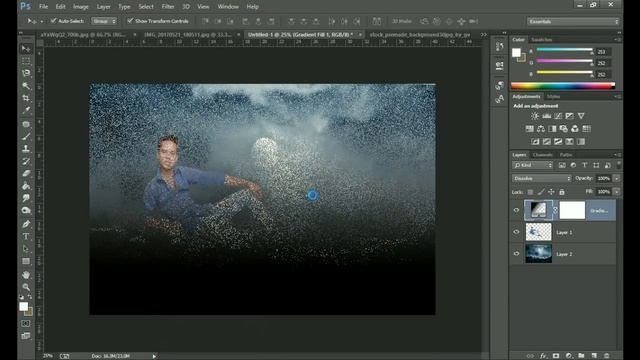Add a Levels adjustment

(546, 116)
